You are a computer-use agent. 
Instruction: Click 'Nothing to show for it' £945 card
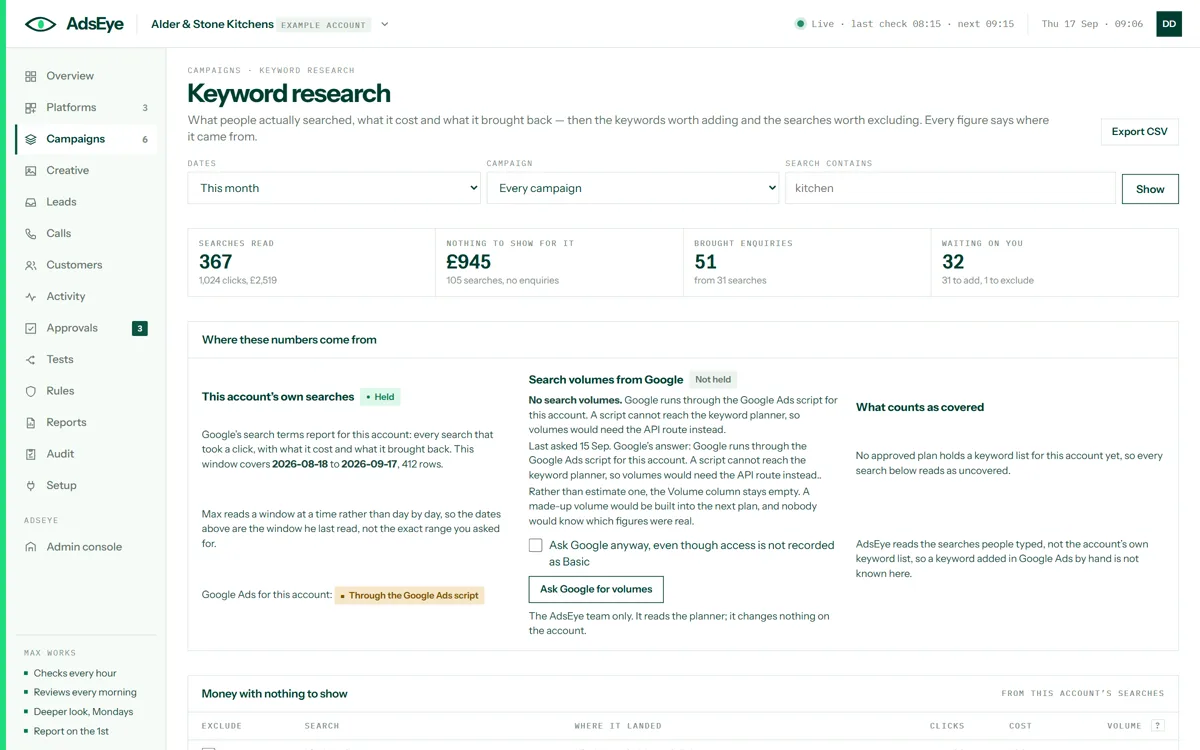pos(560,263)
